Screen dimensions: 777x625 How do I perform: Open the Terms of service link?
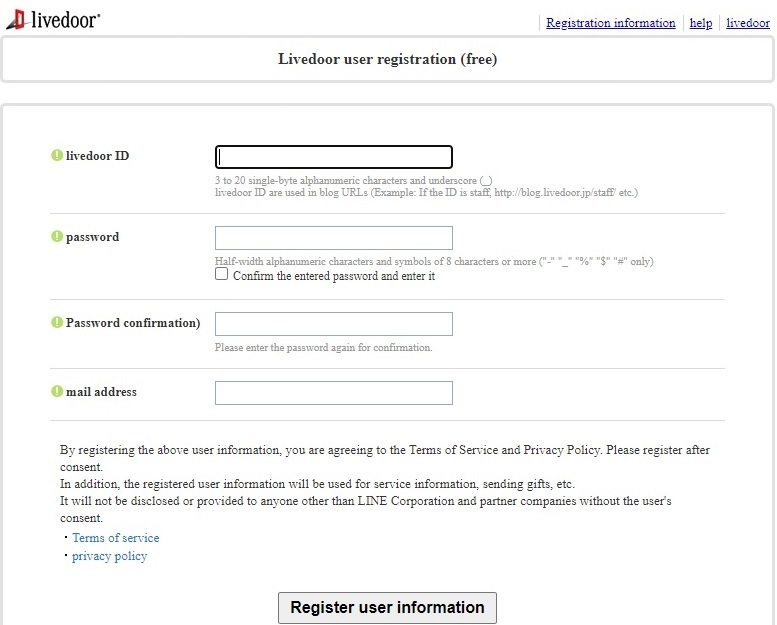coord(115,538)
